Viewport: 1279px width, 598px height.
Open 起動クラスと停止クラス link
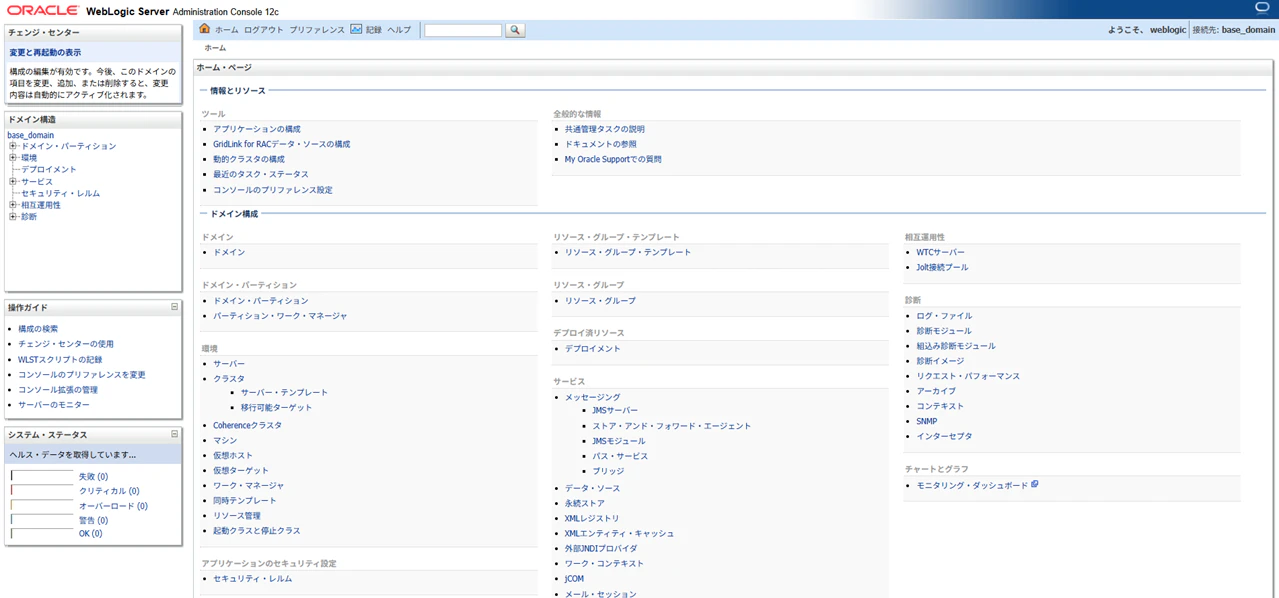click(x=257, y=531)
